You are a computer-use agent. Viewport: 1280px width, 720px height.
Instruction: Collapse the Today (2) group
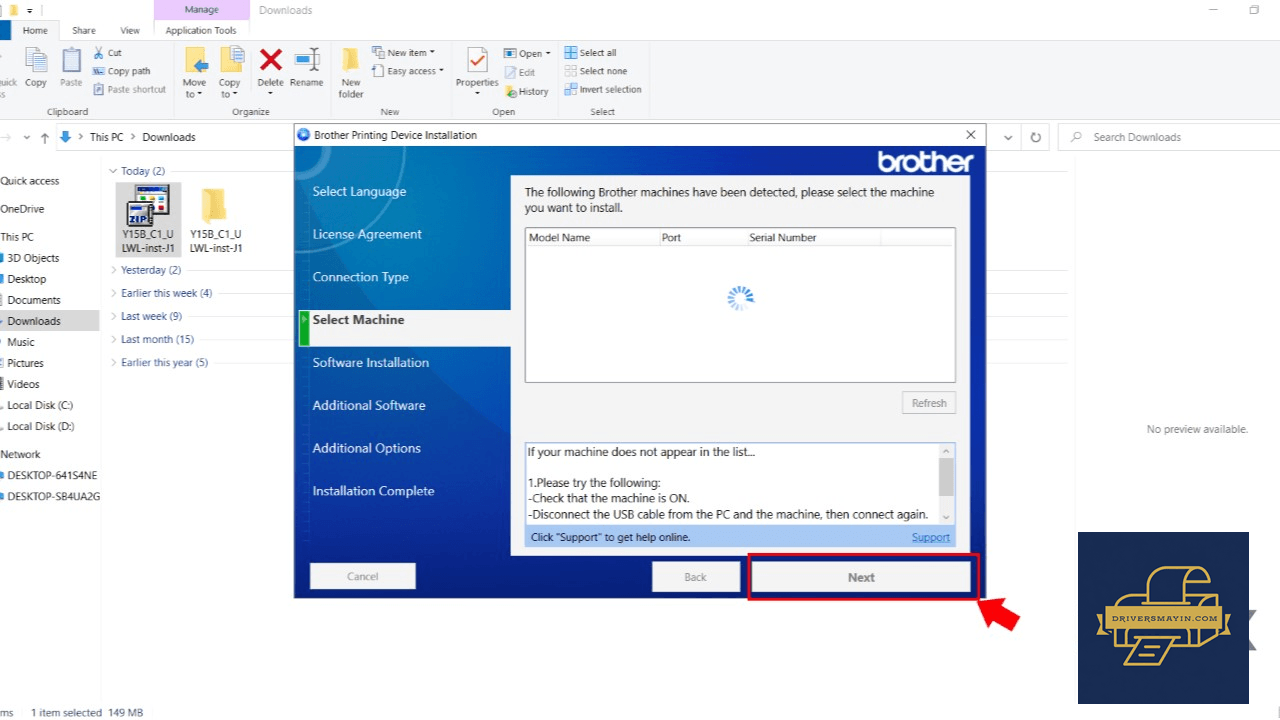114,171
